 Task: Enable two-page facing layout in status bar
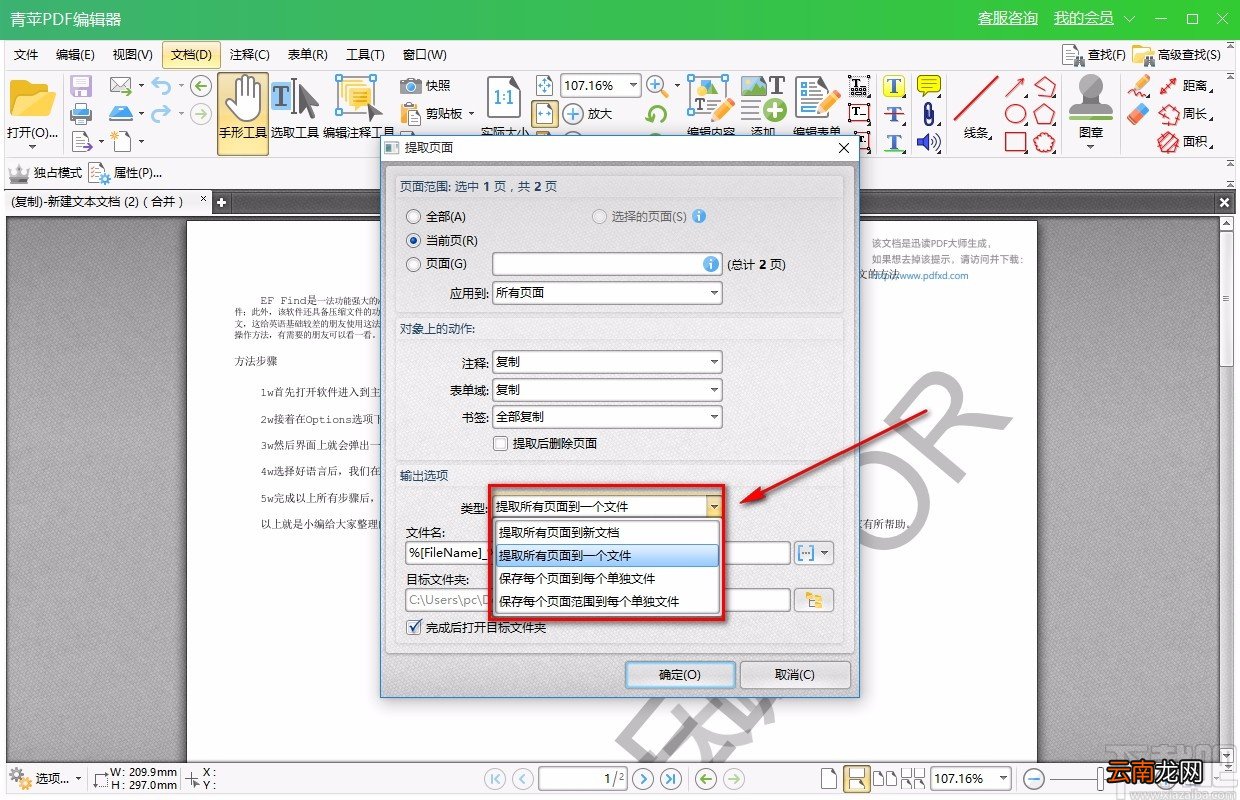click(x=885, y=778)
